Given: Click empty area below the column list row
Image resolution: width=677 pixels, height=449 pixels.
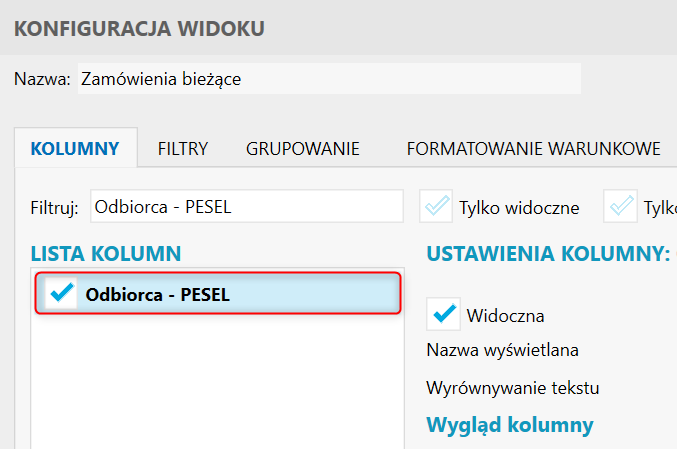Looking at the screenshot, I should click(x=217, y=380).
